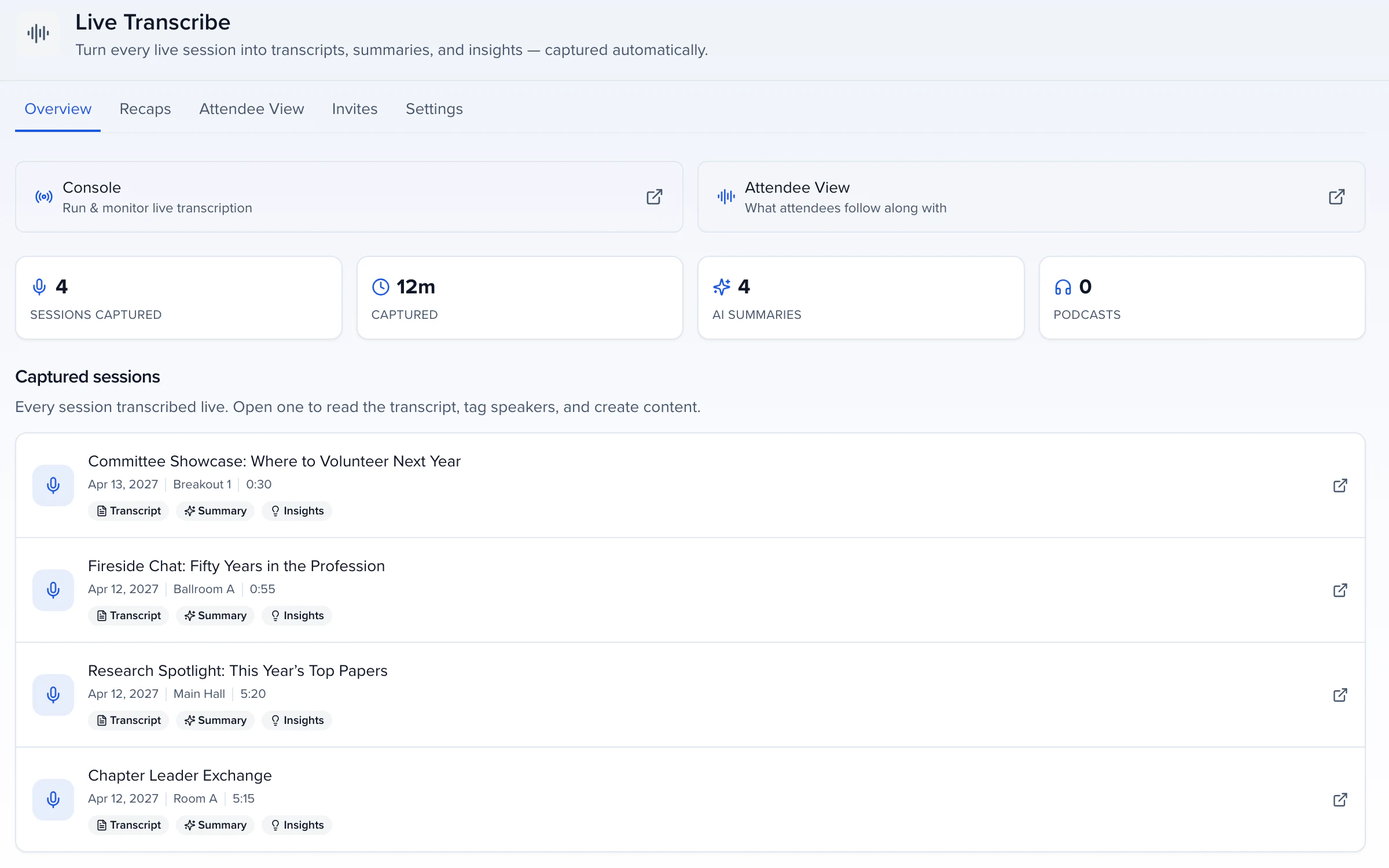This screenshot has height=868, width=1389.
Task: Click Sessions Captured microphone icon
Action: [x=39, y=287]
